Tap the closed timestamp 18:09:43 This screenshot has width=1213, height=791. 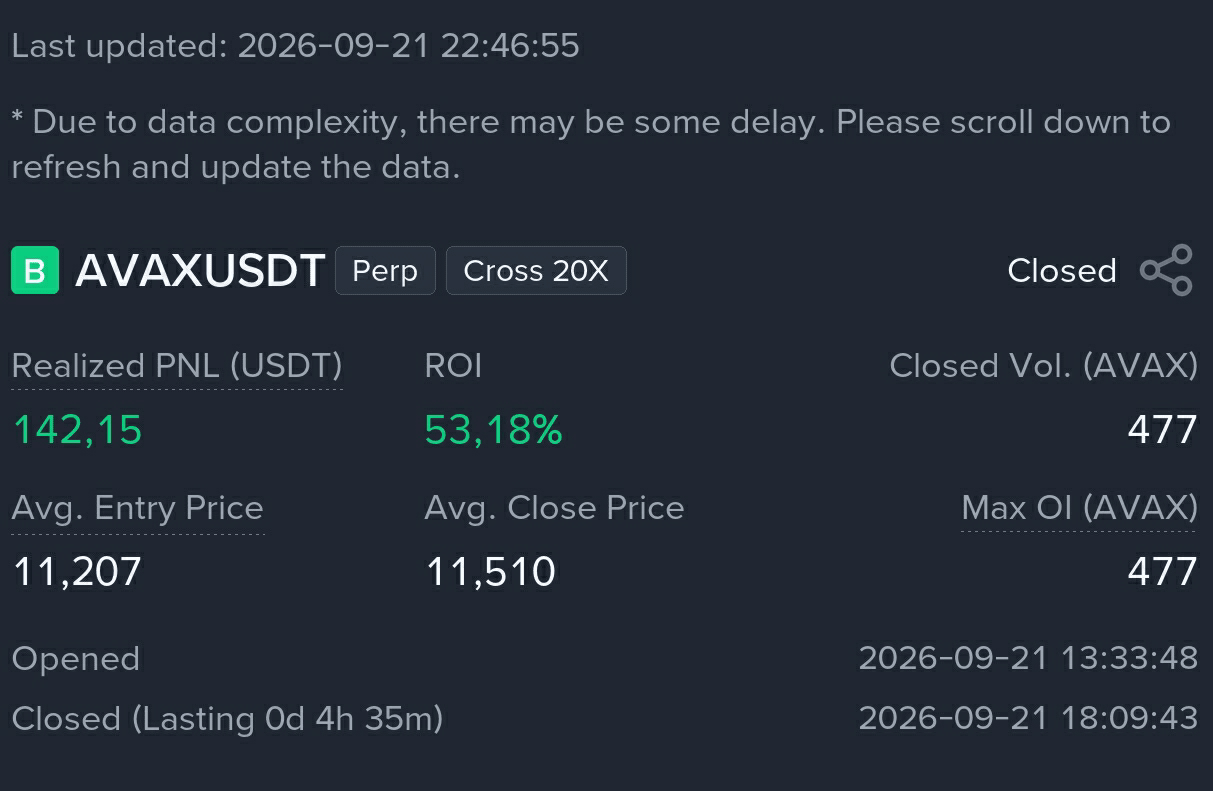(1028, 718)
